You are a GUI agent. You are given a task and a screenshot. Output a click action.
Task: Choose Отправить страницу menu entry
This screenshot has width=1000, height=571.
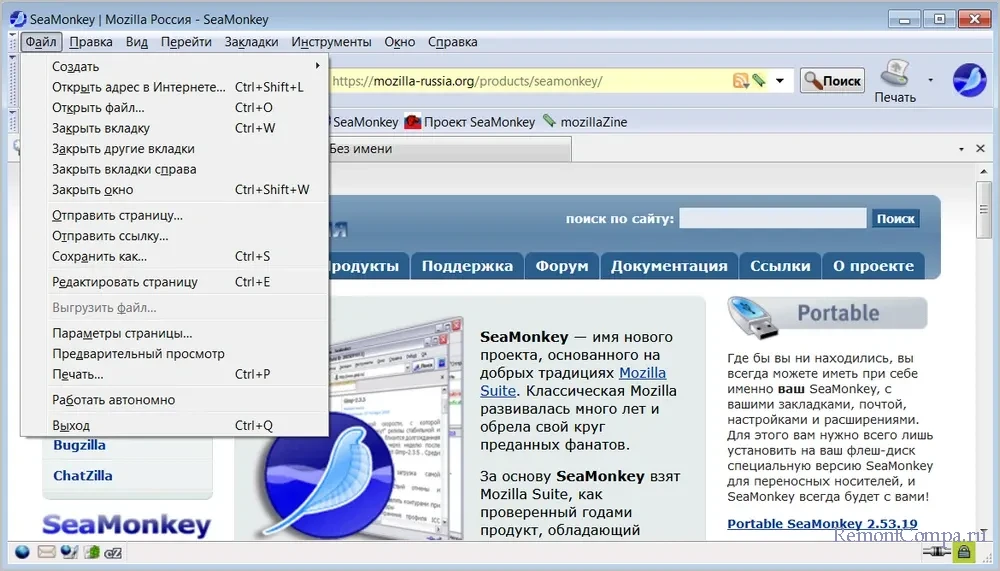[x=174, y=216]
